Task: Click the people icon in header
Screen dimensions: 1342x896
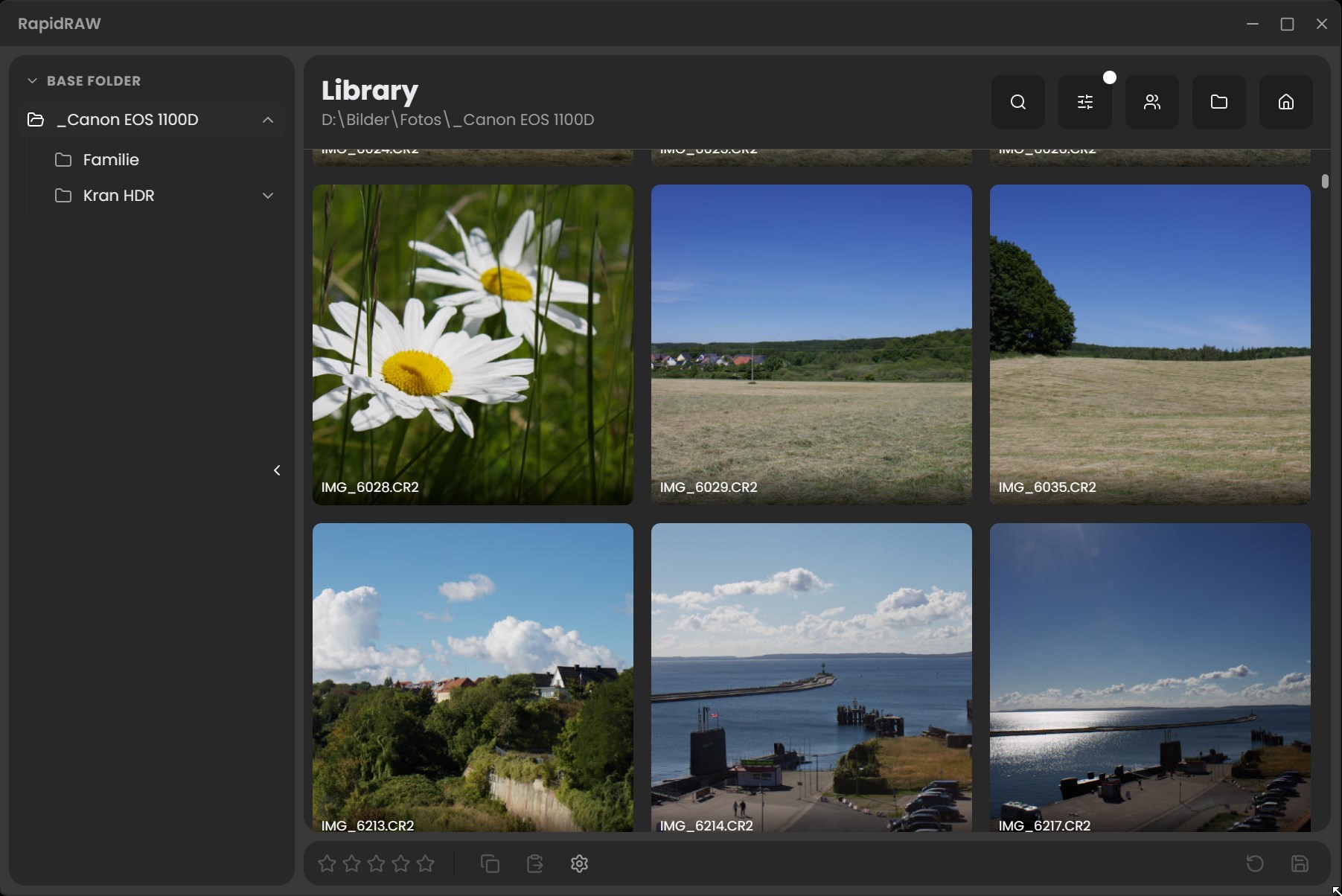Action: (1151, 102)
